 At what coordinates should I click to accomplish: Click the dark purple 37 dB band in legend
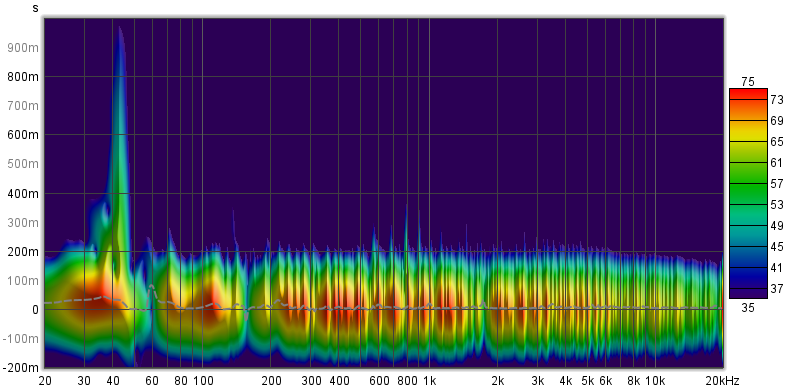coord(748,289)
